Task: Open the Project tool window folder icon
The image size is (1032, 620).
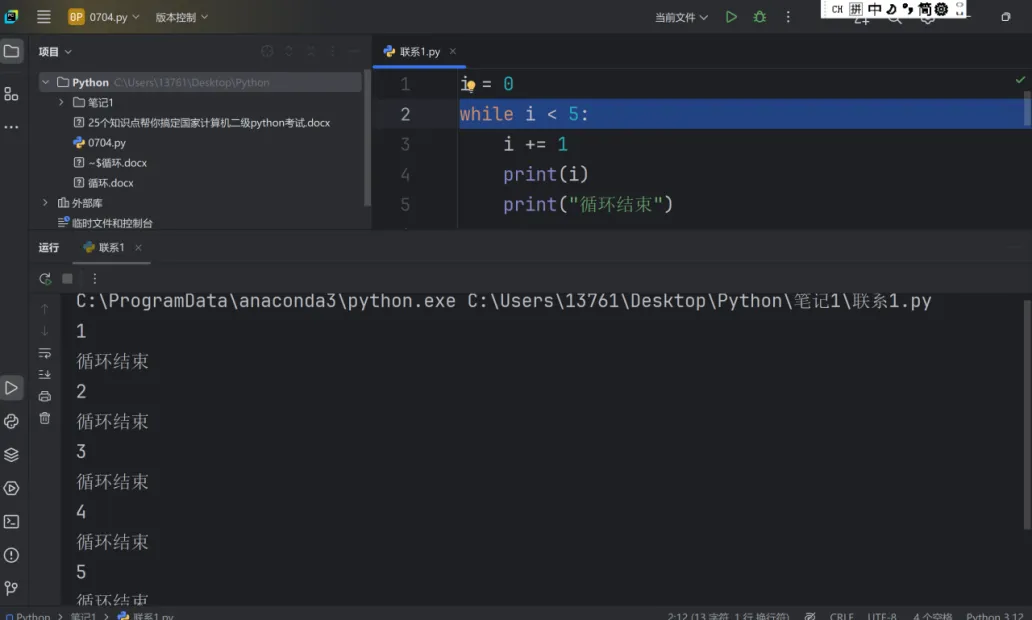Action: (12, 51)
